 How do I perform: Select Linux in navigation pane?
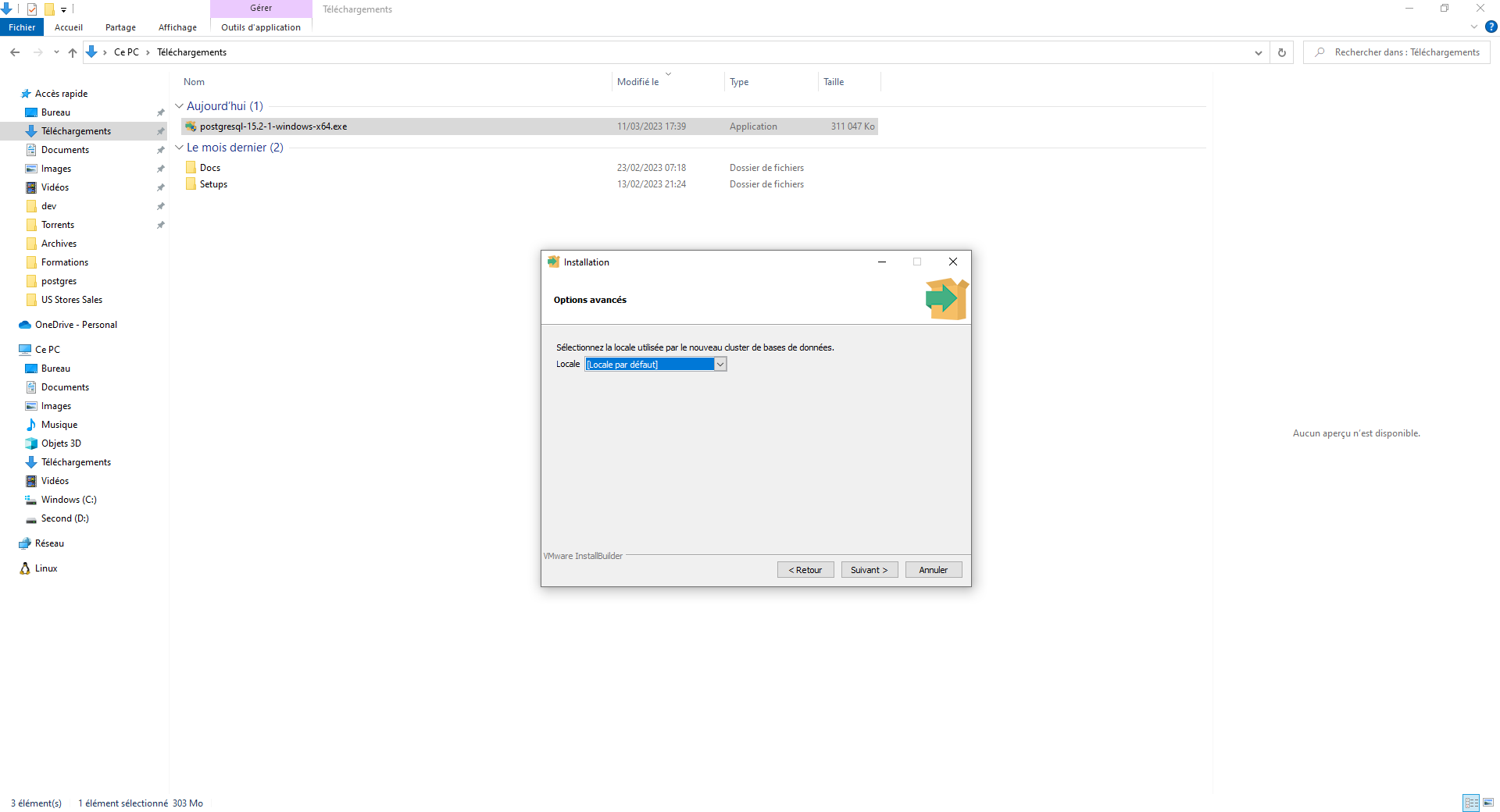[x=46, y=568]
